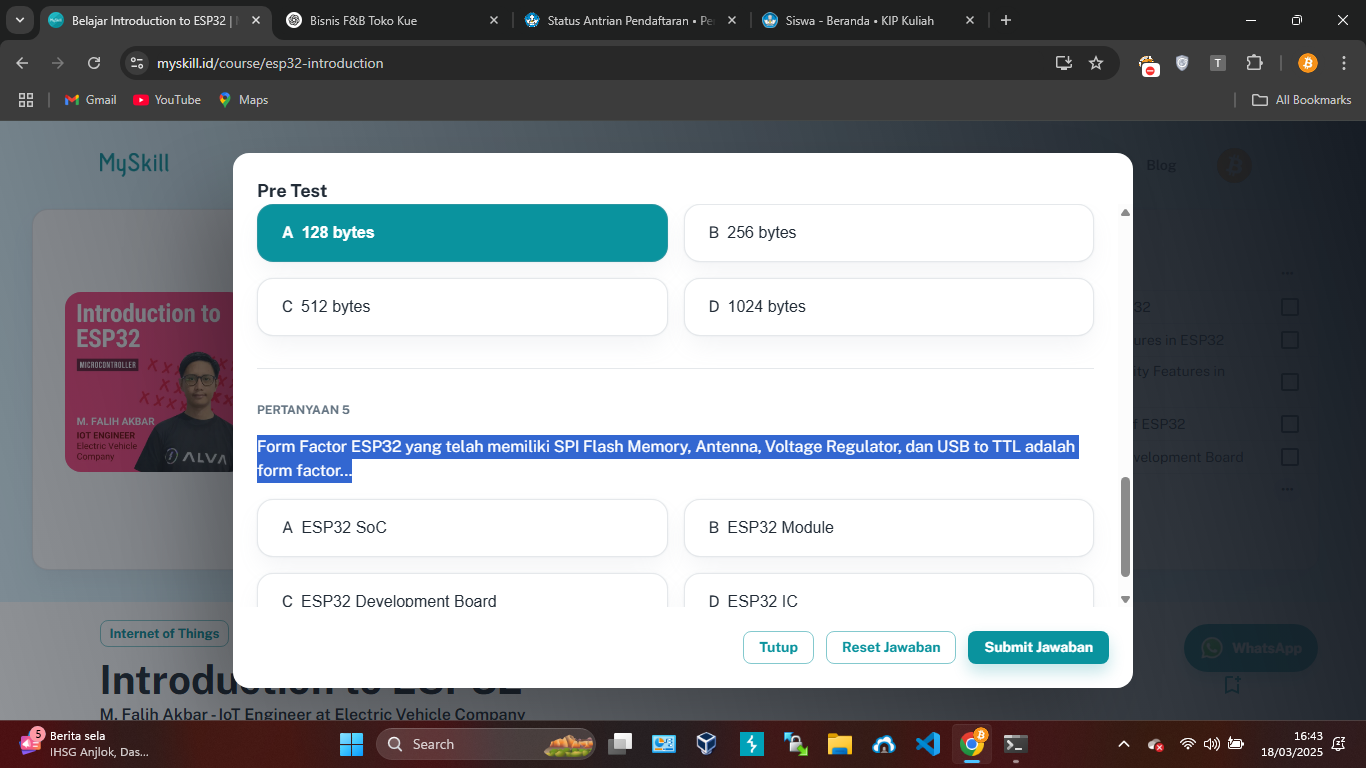Click the Introduction to ESP32 course thumbnail
1366x768 pixels.
point(149,382)
